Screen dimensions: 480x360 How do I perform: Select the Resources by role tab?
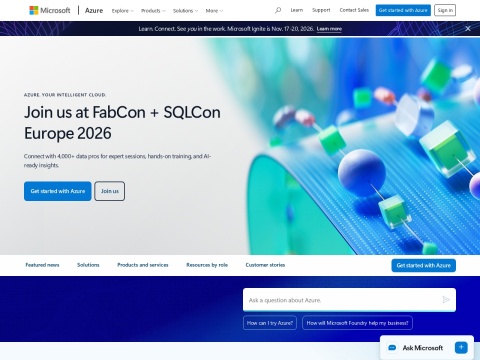(207, 265)
